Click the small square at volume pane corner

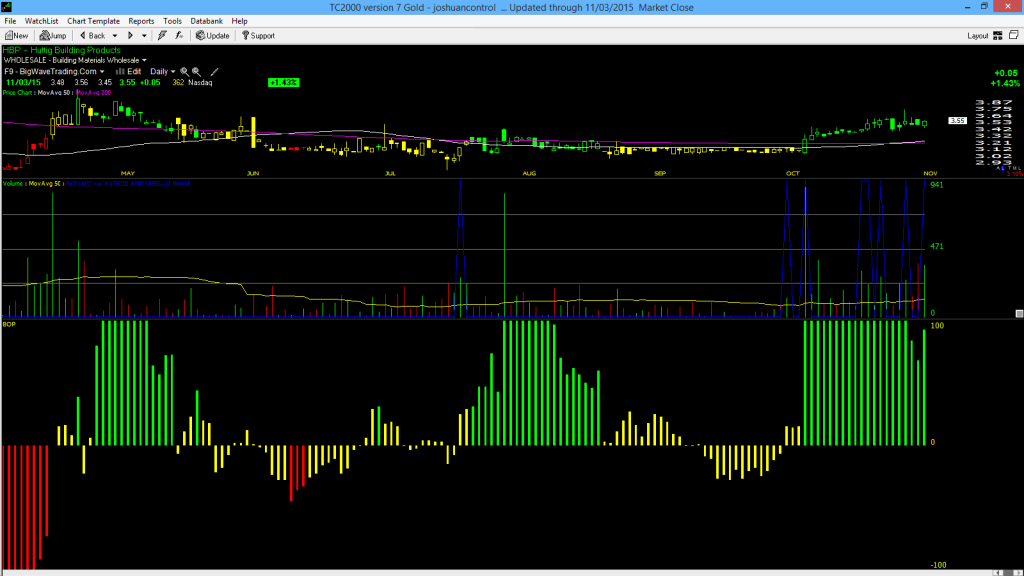1019,313
